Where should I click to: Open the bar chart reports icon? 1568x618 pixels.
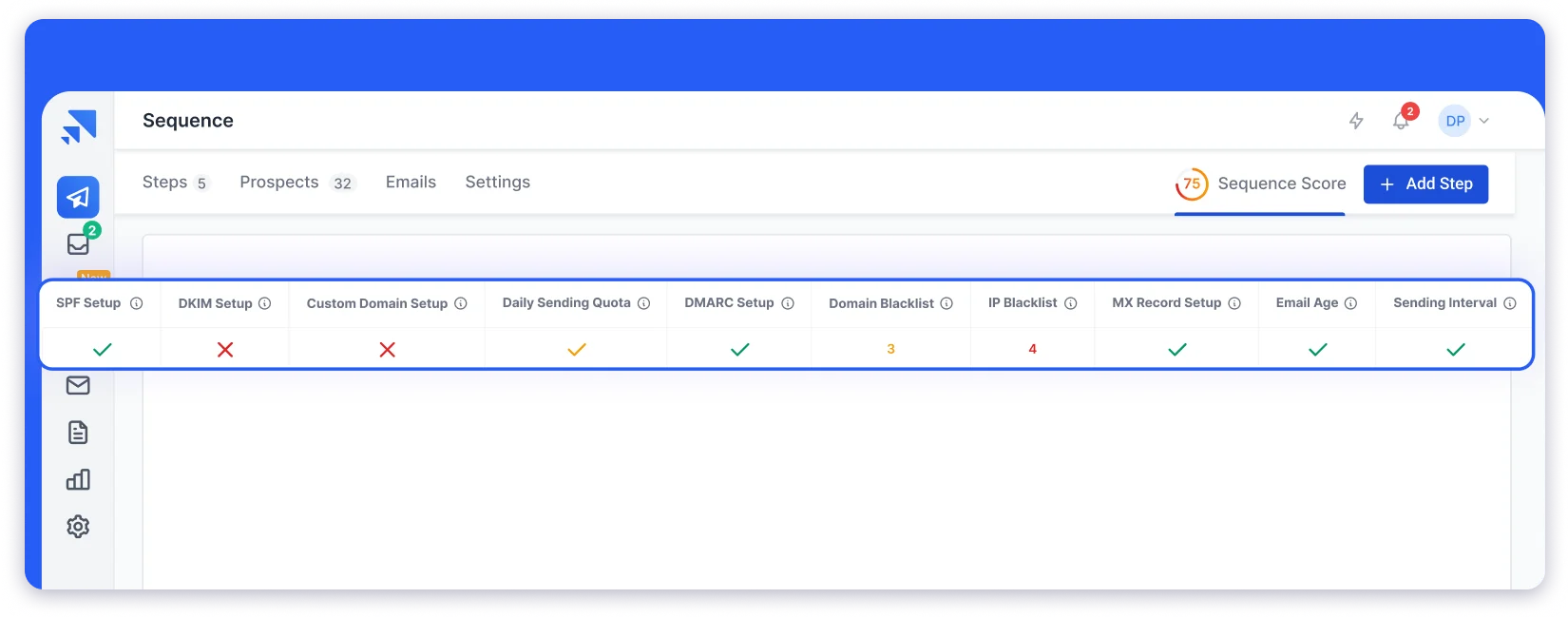click(x=78, y=479)
